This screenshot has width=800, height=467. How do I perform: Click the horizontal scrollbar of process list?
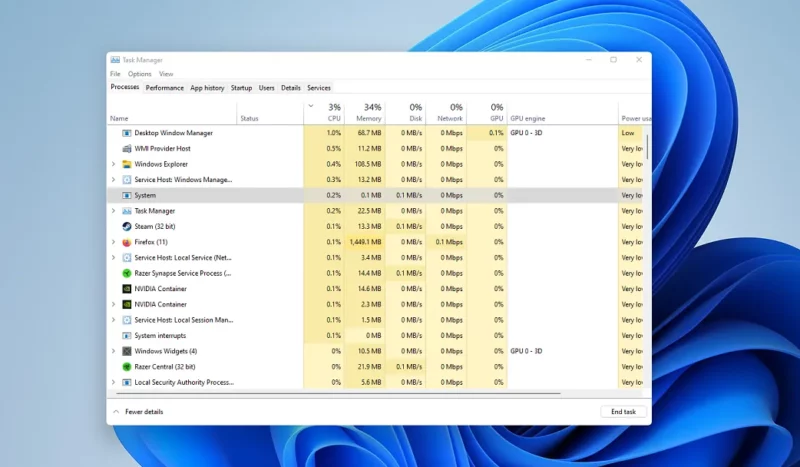coord(338,394)
